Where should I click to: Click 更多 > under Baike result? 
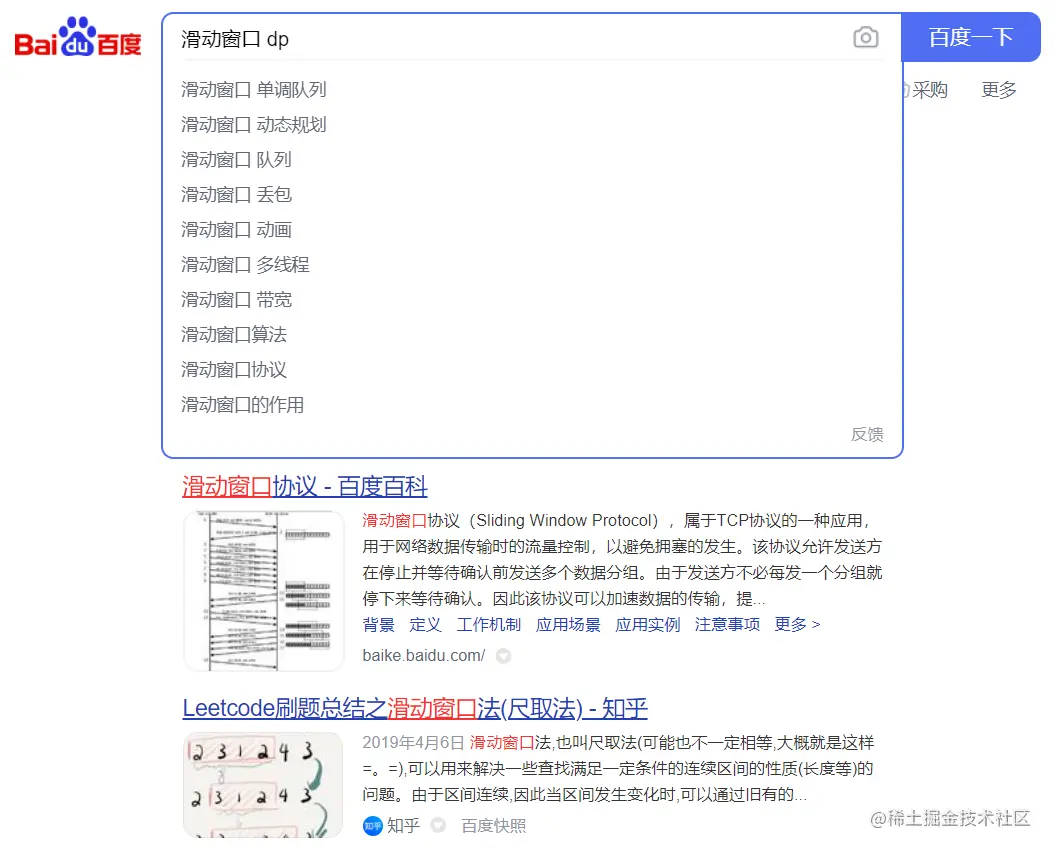click(797, 625)
